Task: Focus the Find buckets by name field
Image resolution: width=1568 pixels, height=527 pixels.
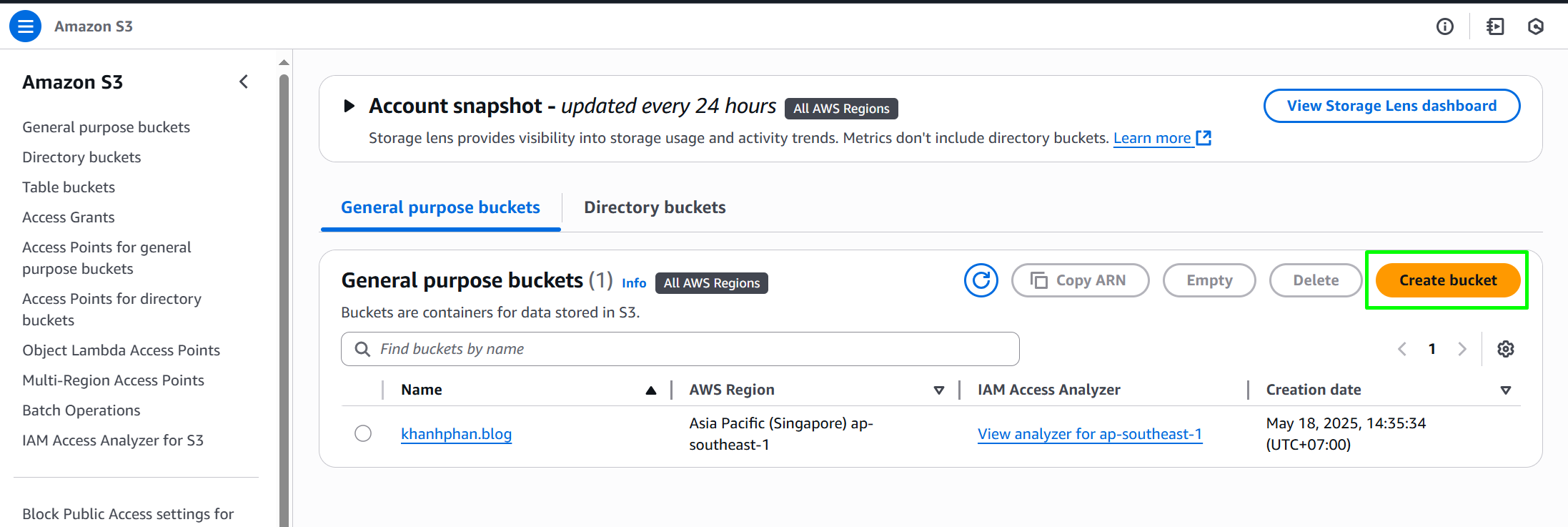Action: pyautogui.click(x=680, y=349)
